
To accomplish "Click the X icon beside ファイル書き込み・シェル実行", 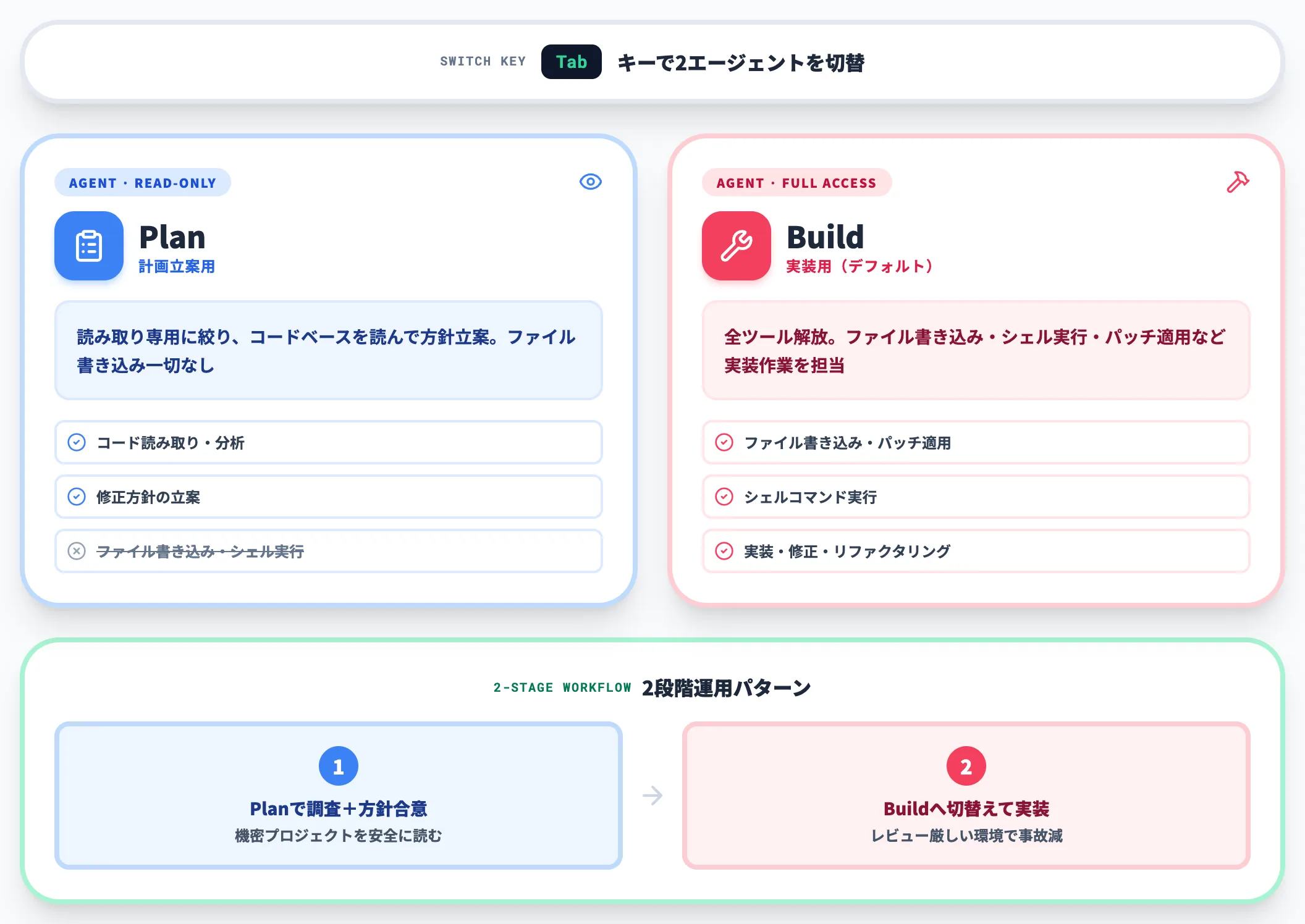I will [77, 551].
